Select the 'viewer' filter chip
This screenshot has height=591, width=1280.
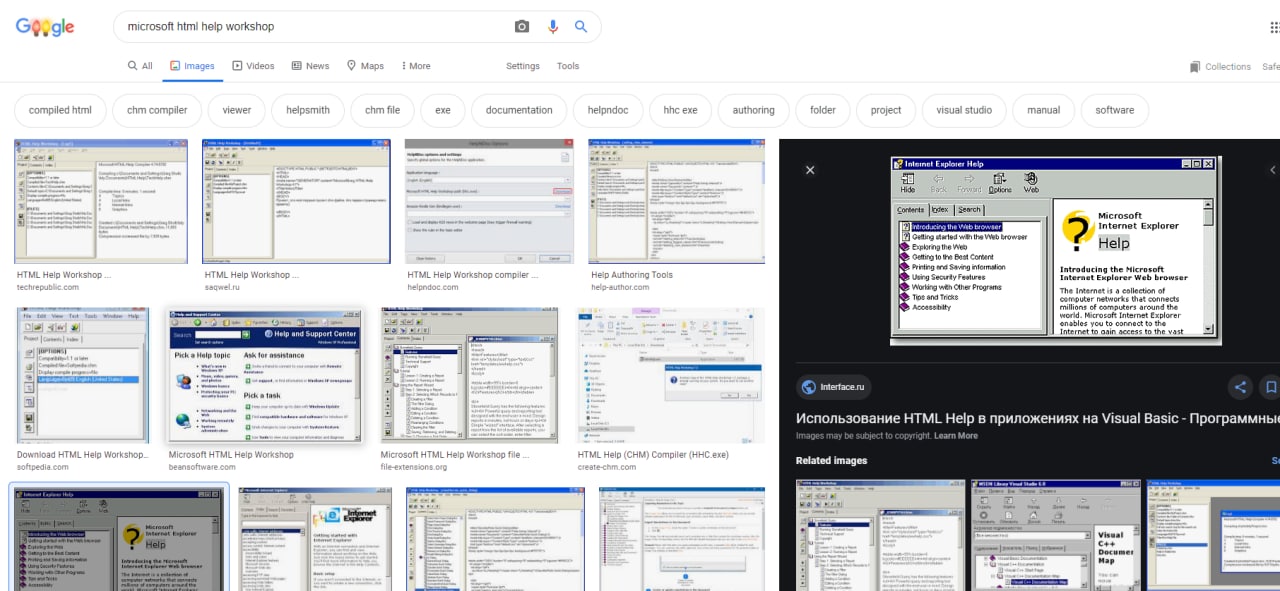point(237,110)
